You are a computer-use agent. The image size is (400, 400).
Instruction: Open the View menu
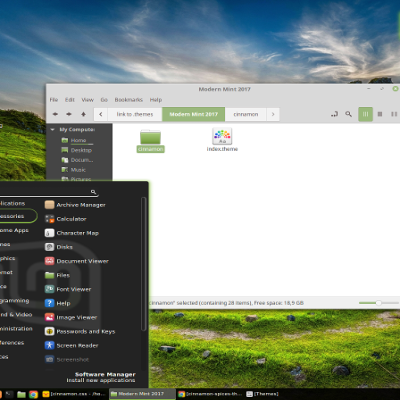(x=88, y=100)
